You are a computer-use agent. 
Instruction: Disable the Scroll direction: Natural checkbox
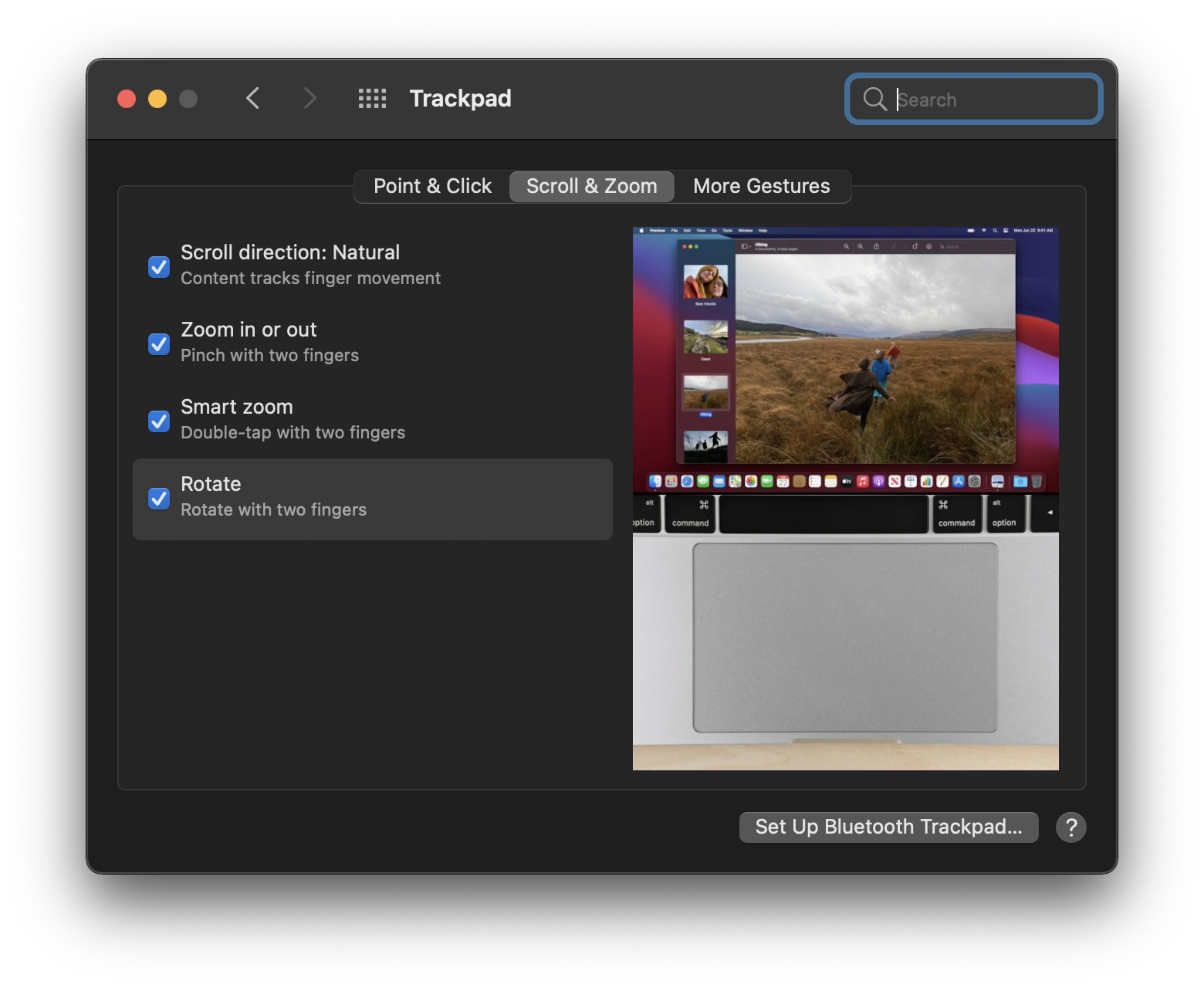[158, 266]
